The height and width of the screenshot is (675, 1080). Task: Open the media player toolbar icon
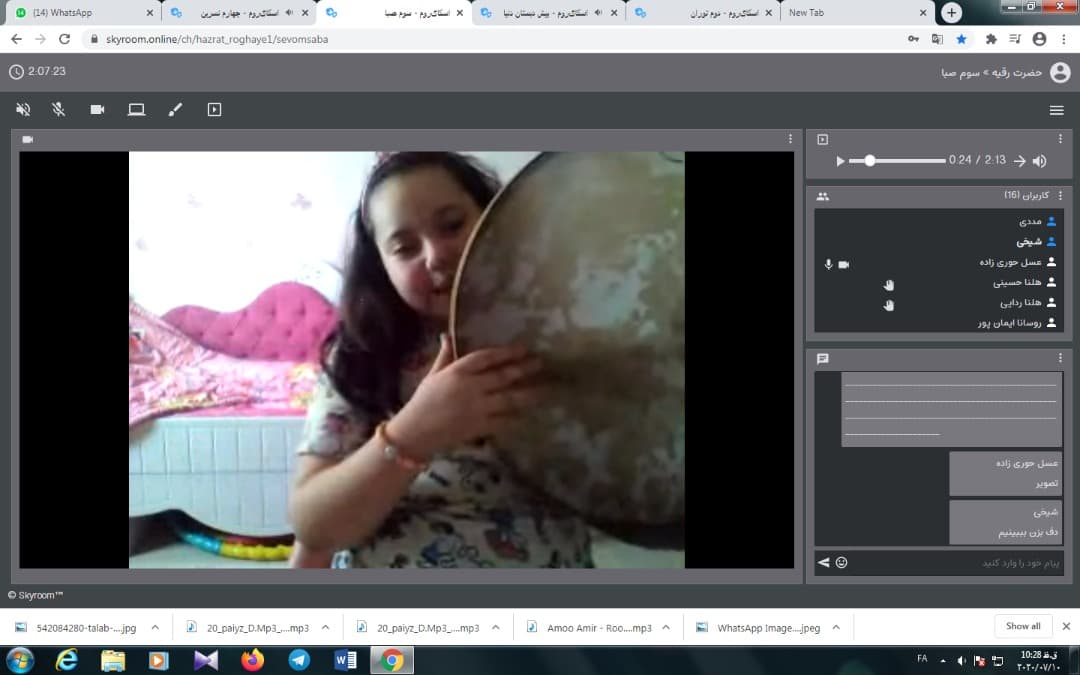tap(214, 110)
